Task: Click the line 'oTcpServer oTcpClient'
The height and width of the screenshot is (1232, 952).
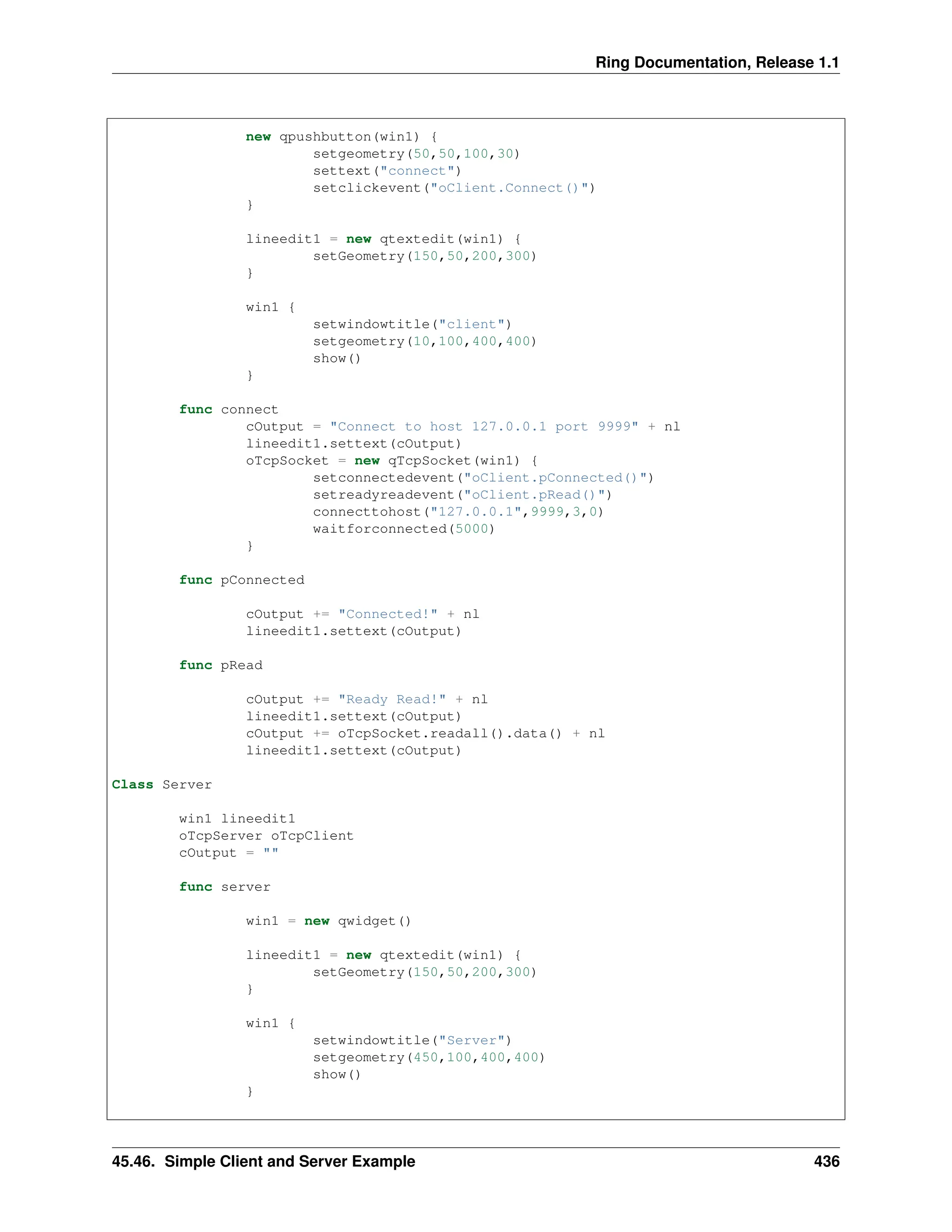Action: pos(266,836)
